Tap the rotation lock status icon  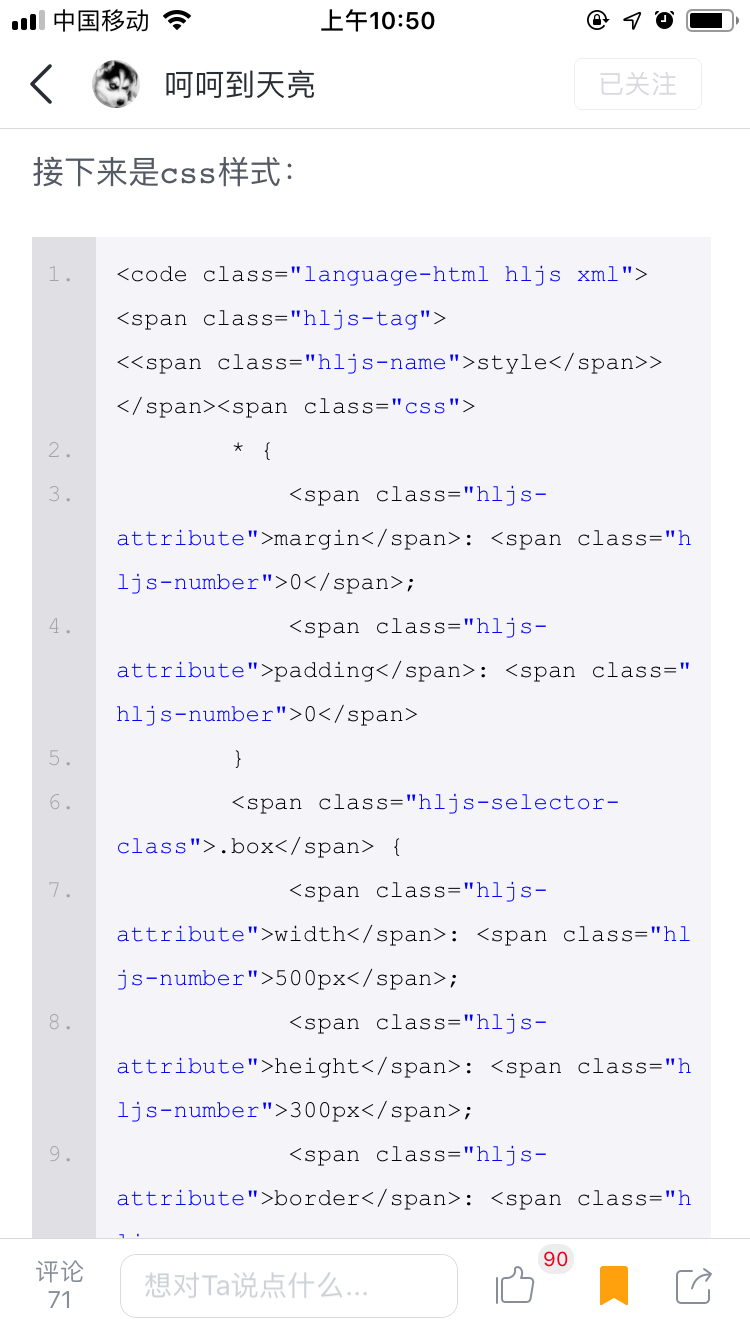pos(598,20)
